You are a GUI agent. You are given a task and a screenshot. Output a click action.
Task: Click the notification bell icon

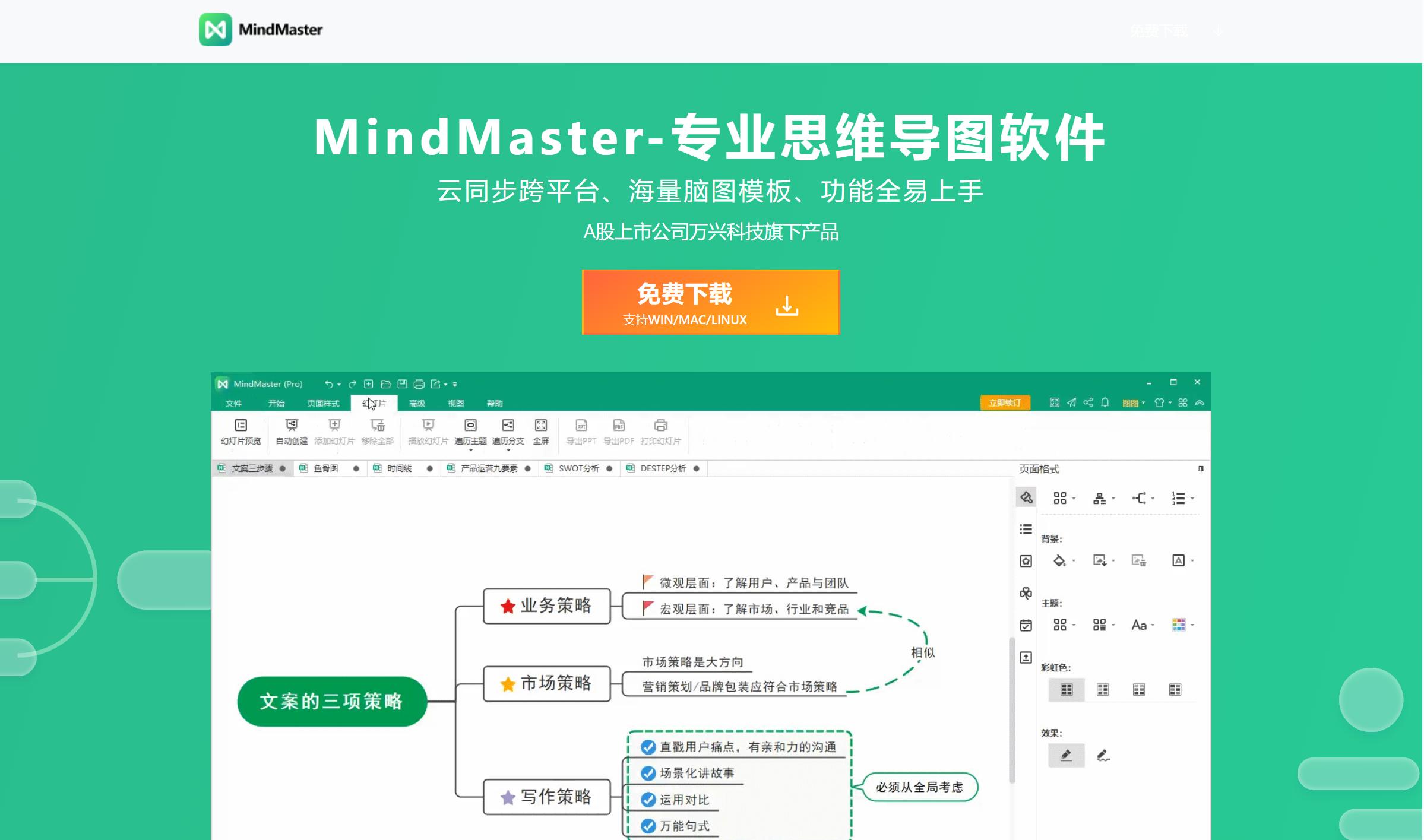1105,402
